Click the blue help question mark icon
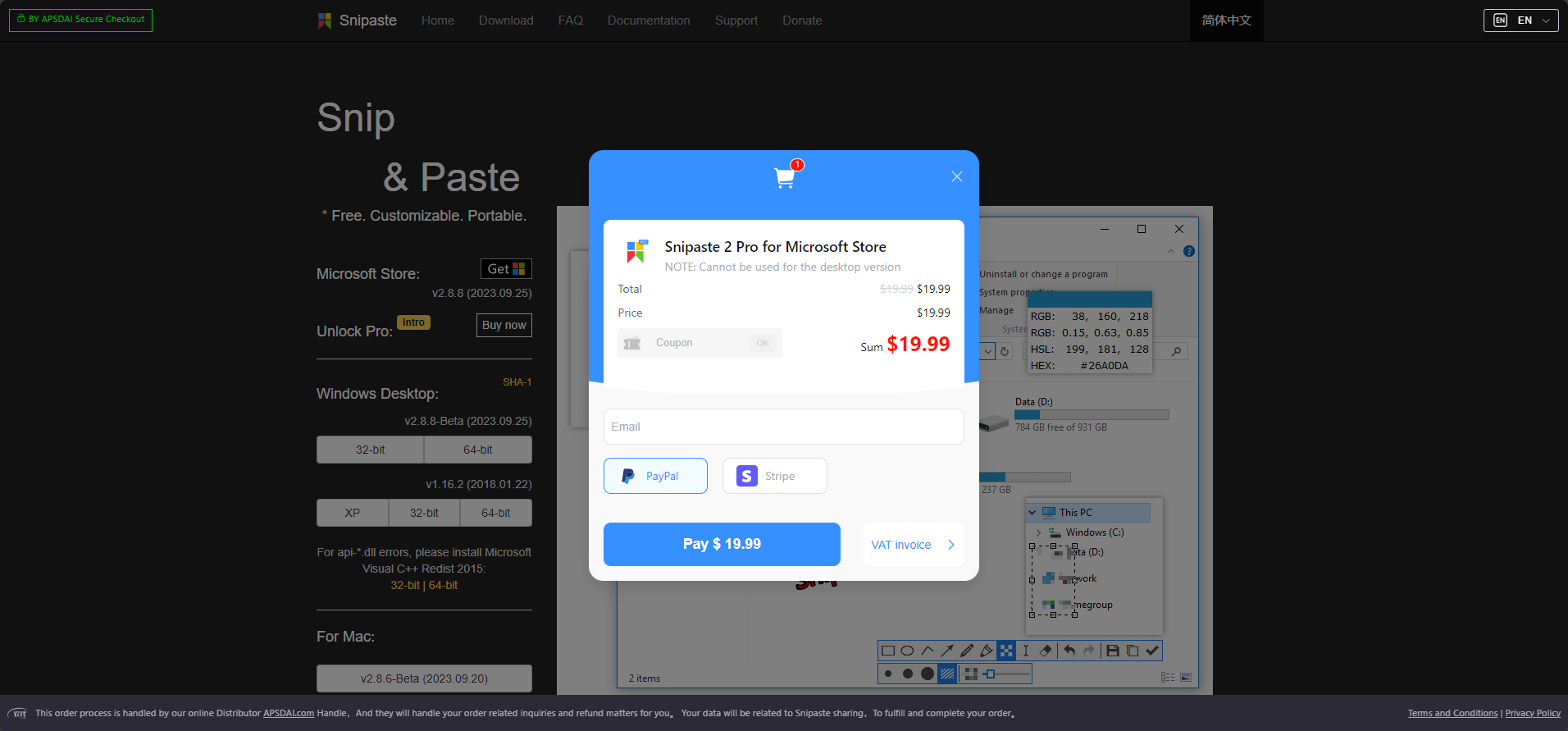 1189,251
